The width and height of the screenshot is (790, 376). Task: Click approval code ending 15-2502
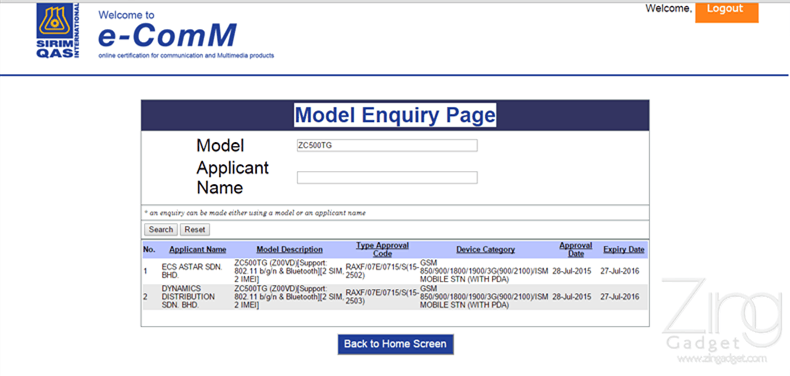point(382,271)
